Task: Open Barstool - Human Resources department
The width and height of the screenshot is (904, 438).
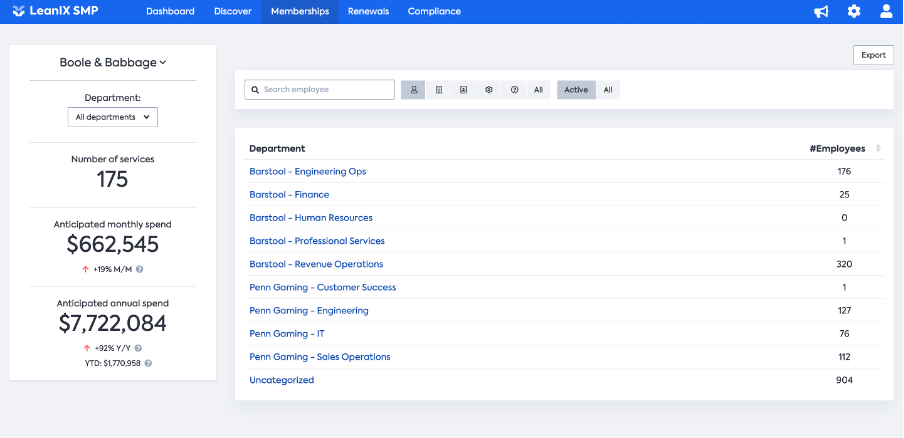Action: [311, 218]
